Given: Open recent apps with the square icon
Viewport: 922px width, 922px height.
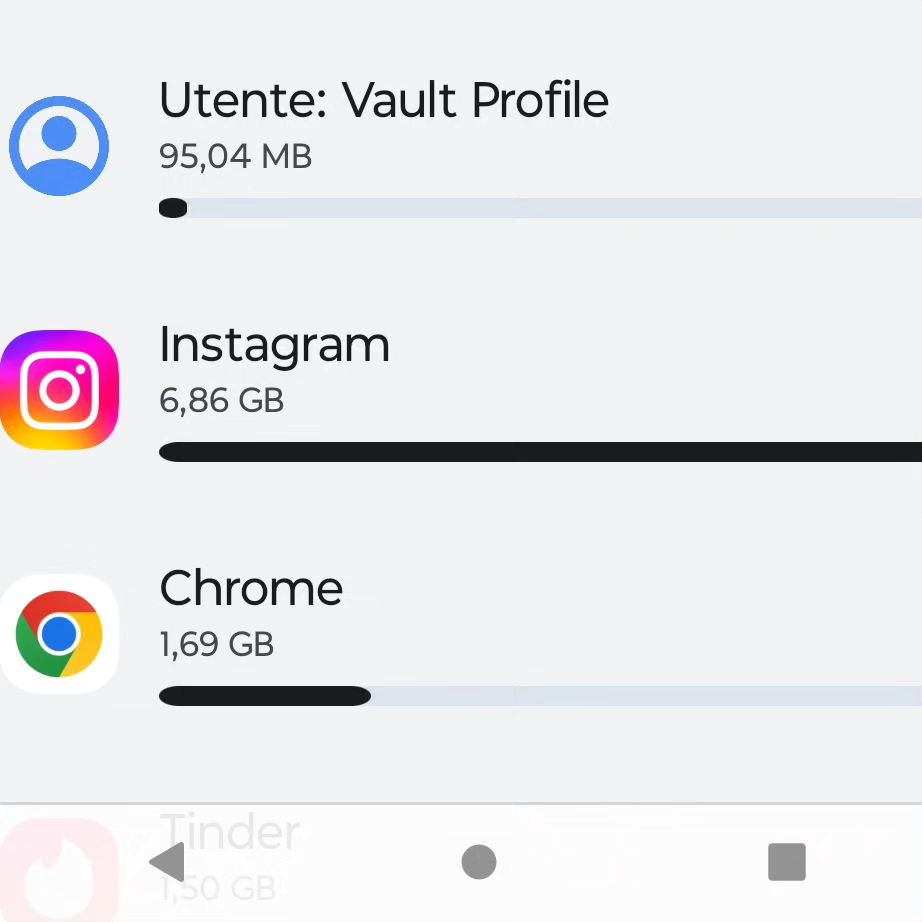Looking at the screenshot, I should [787, 862].
